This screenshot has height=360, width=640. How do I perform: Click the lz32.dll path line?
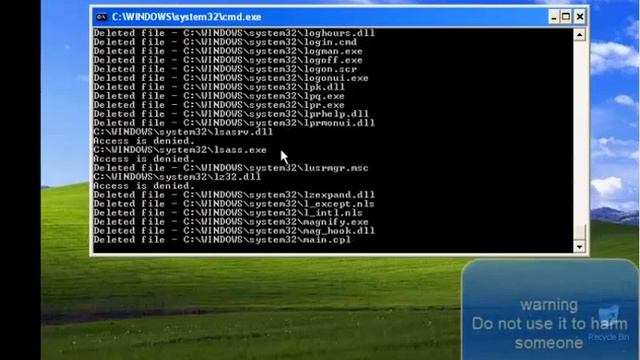coord(177,177)
